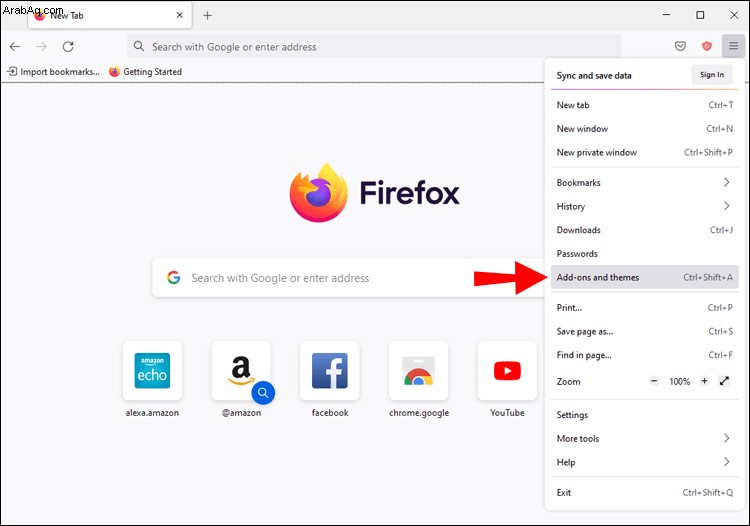Open a new tab with plus button

click(x=208, y=15)
